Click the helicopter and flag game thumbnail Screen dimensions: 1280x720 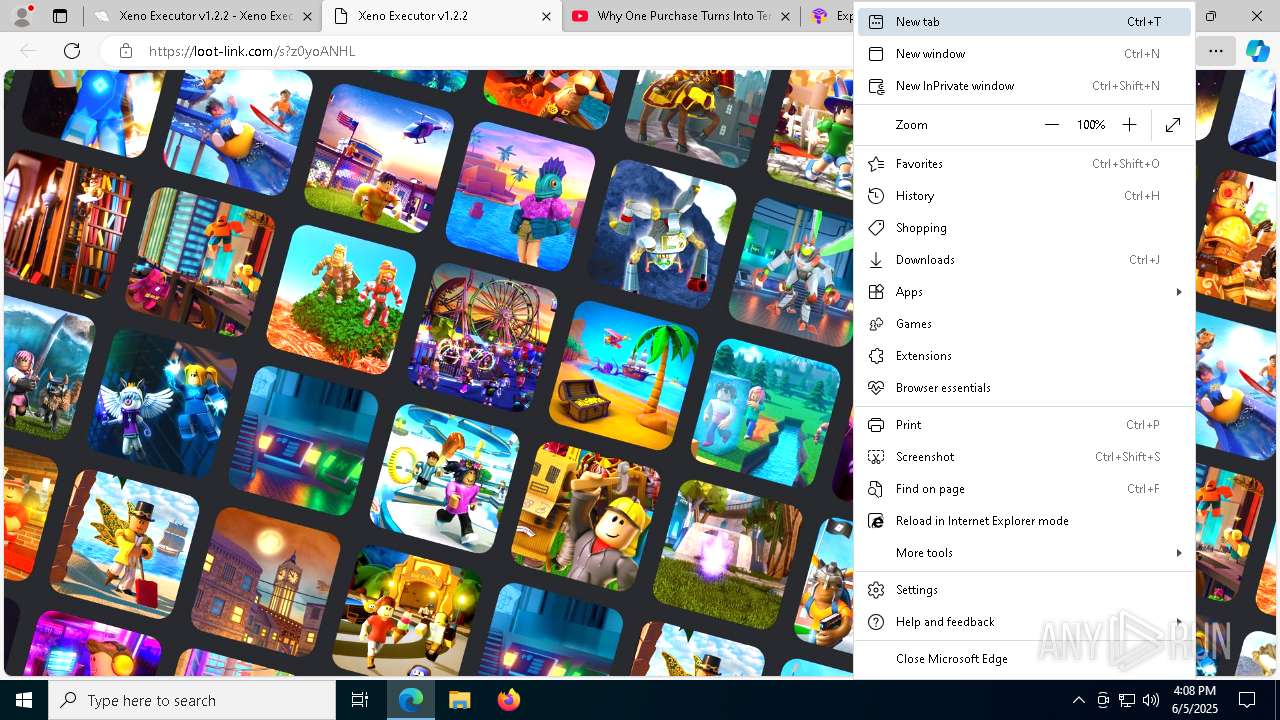click(379, 159)
